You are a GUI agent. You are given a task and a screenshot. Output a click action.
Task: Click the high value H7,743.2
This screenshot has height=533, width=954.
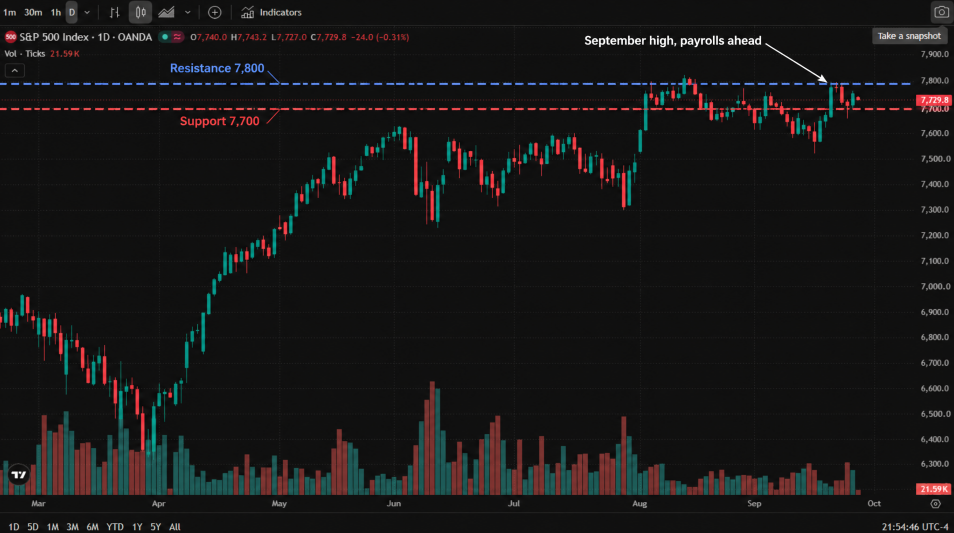coord(249,37)
